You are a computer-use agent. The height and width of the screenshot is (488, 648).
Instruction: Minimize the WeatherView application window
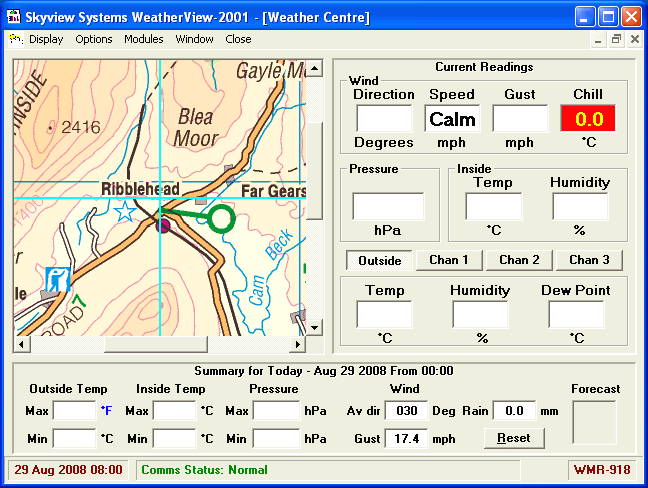585,17
